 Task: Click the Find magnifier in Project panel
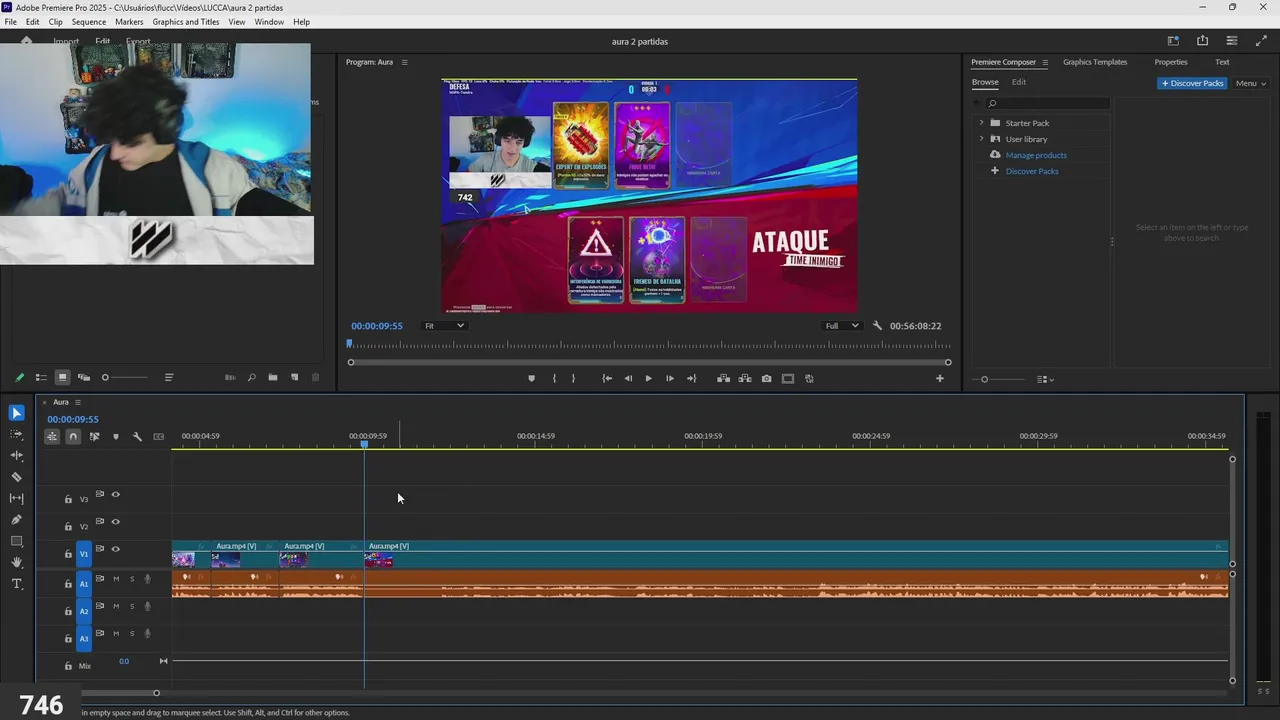tap(251, 377)
